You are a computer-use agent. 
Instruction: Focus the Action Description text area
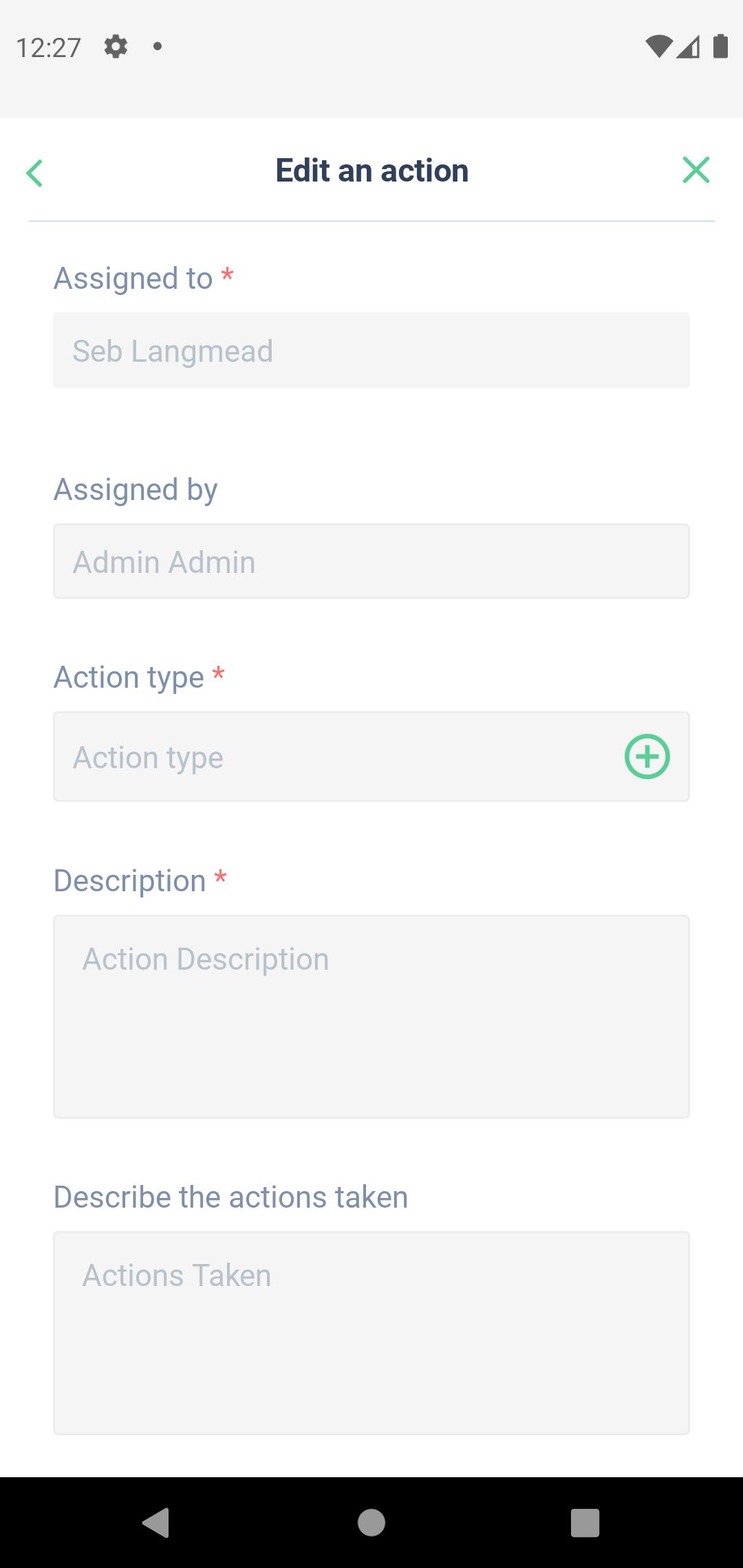click(x=371, y=1016)
